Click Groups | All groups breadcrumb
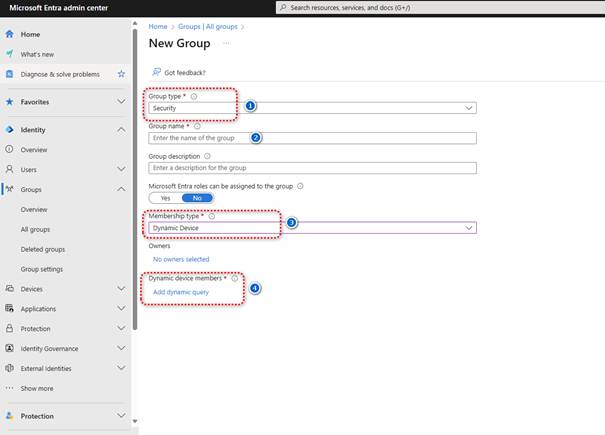 pos(208,26)
